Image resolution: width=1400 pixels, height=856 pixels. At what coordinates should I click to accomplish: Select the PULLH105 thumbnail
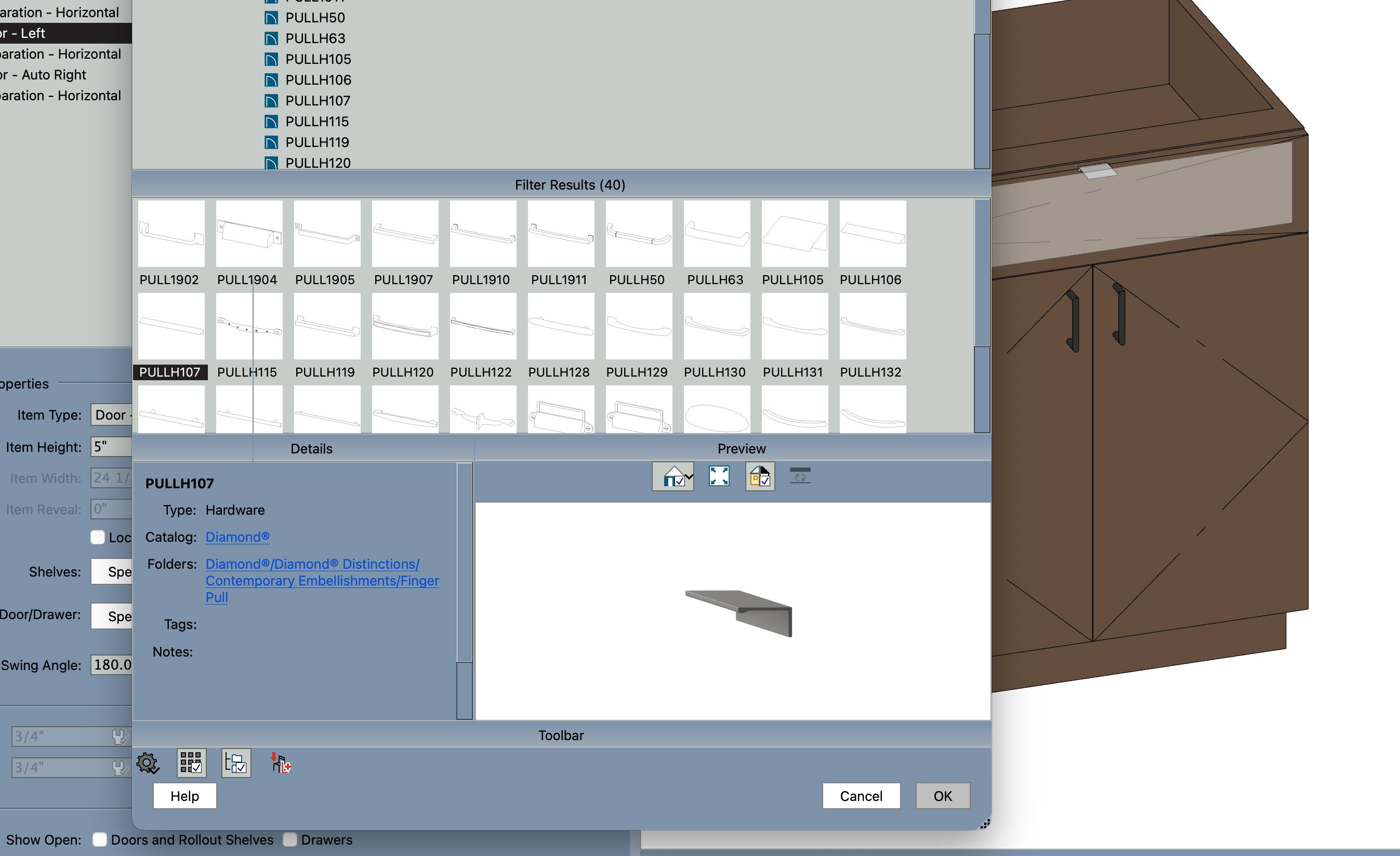(794, 234)
